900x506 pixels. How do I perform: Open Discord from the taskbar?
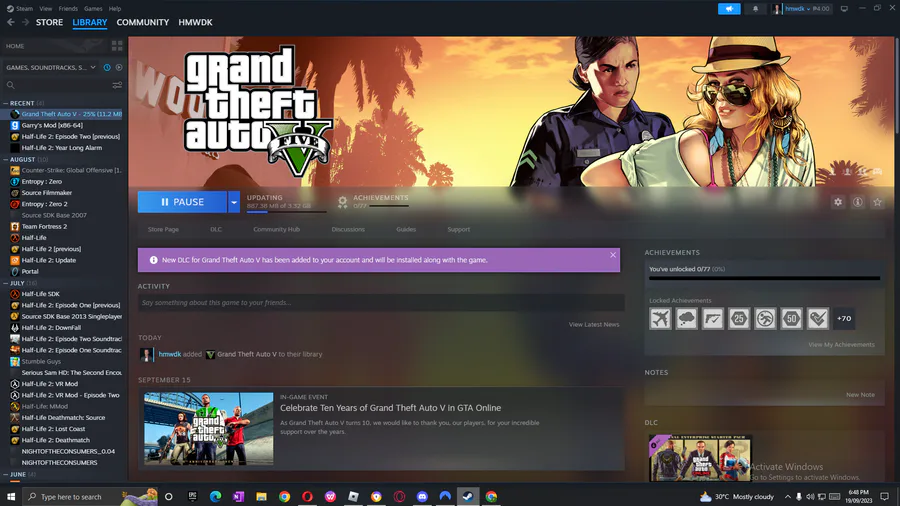pyautogui.click(x=422, y=496)
